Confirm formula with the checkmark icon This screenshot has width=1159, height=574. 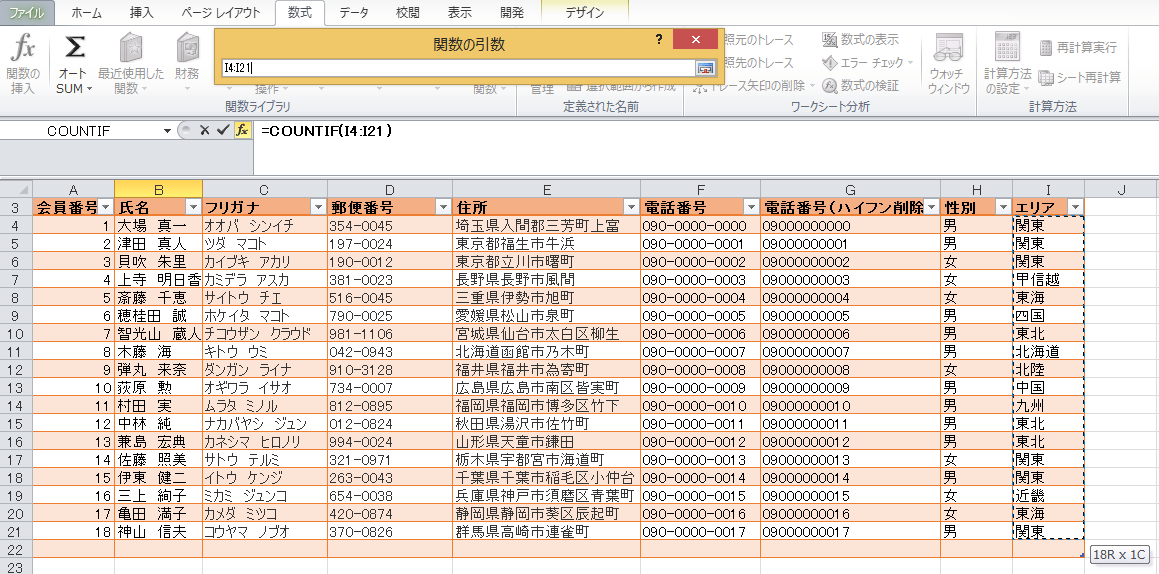[223, 131]
